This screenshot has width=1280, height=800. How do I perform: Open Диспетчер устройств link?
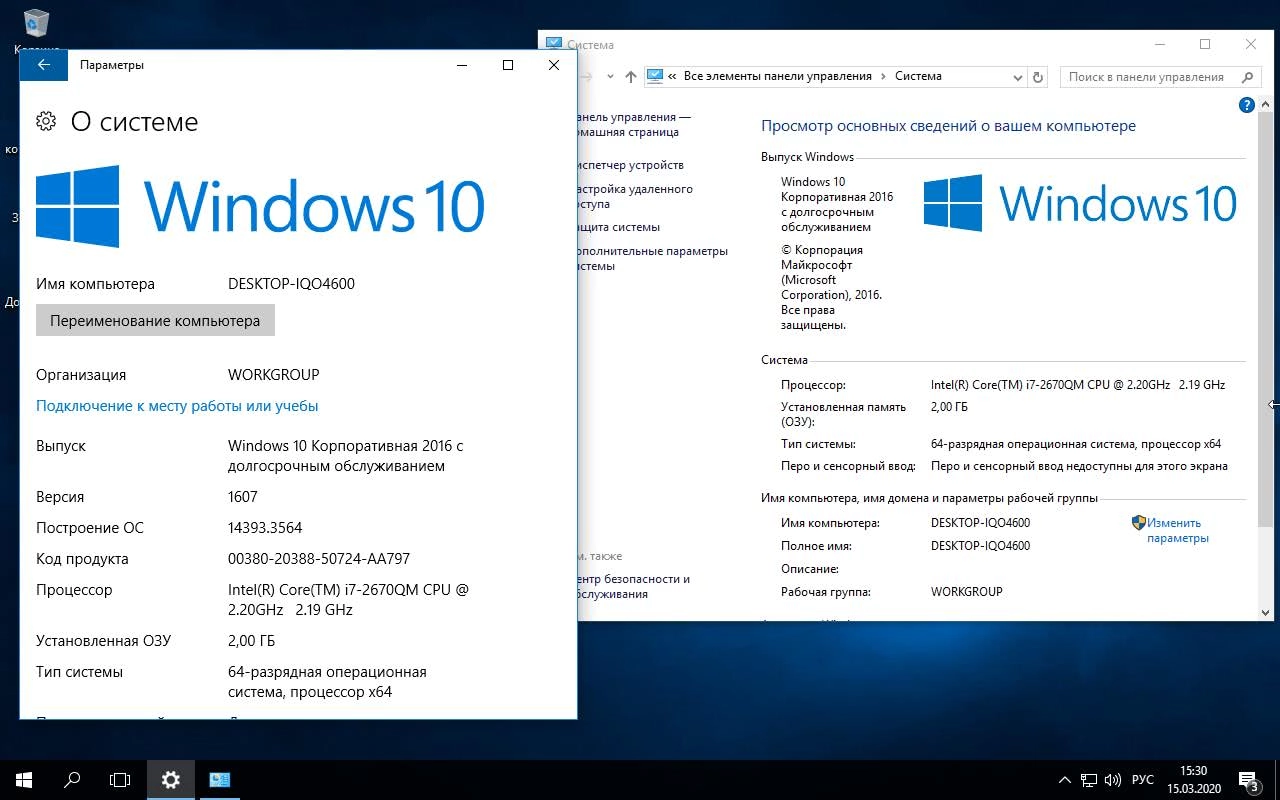point(630,165)
